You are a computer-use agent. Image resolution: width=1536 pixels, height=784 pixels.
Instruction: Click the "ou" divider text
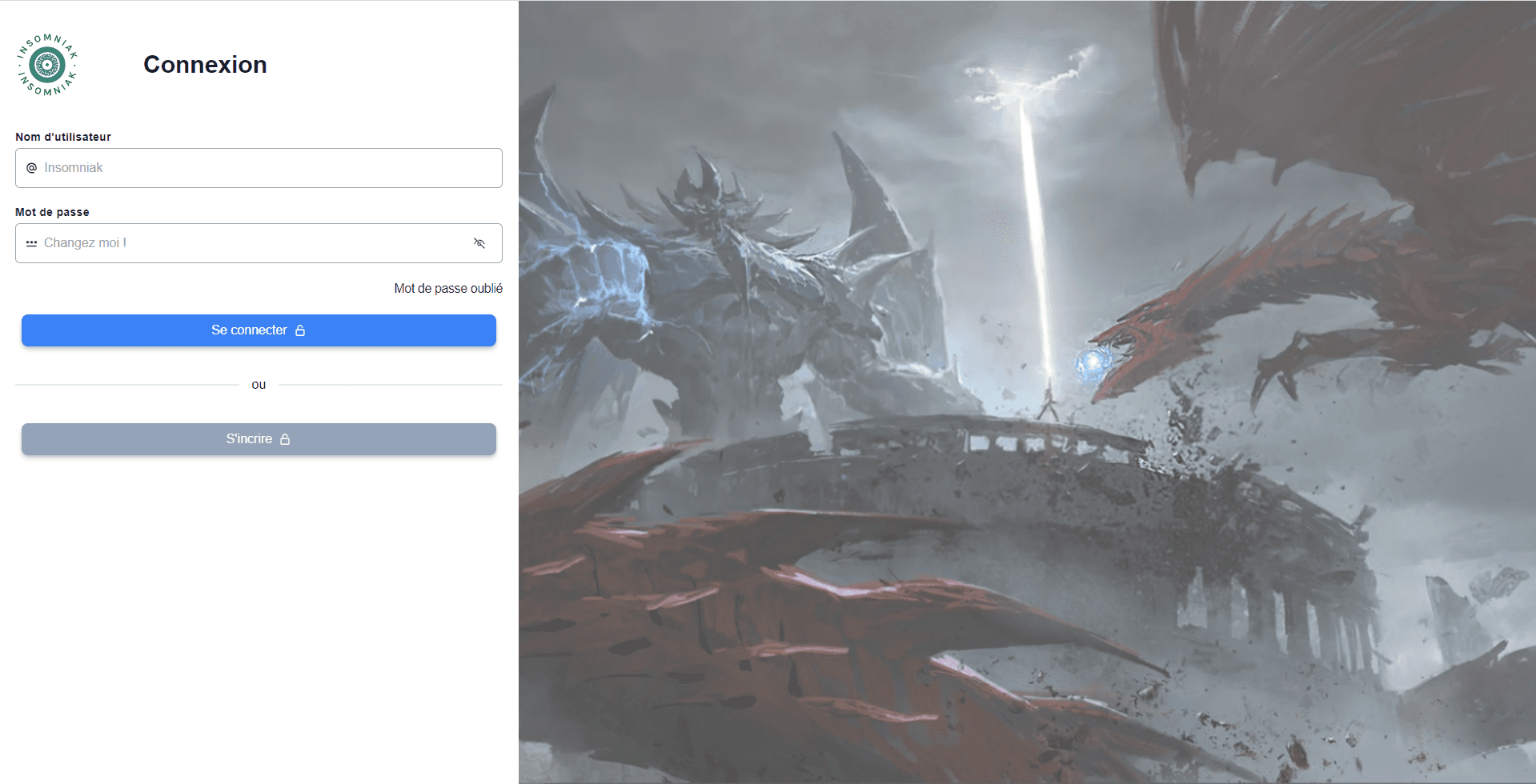pos(259,385)
